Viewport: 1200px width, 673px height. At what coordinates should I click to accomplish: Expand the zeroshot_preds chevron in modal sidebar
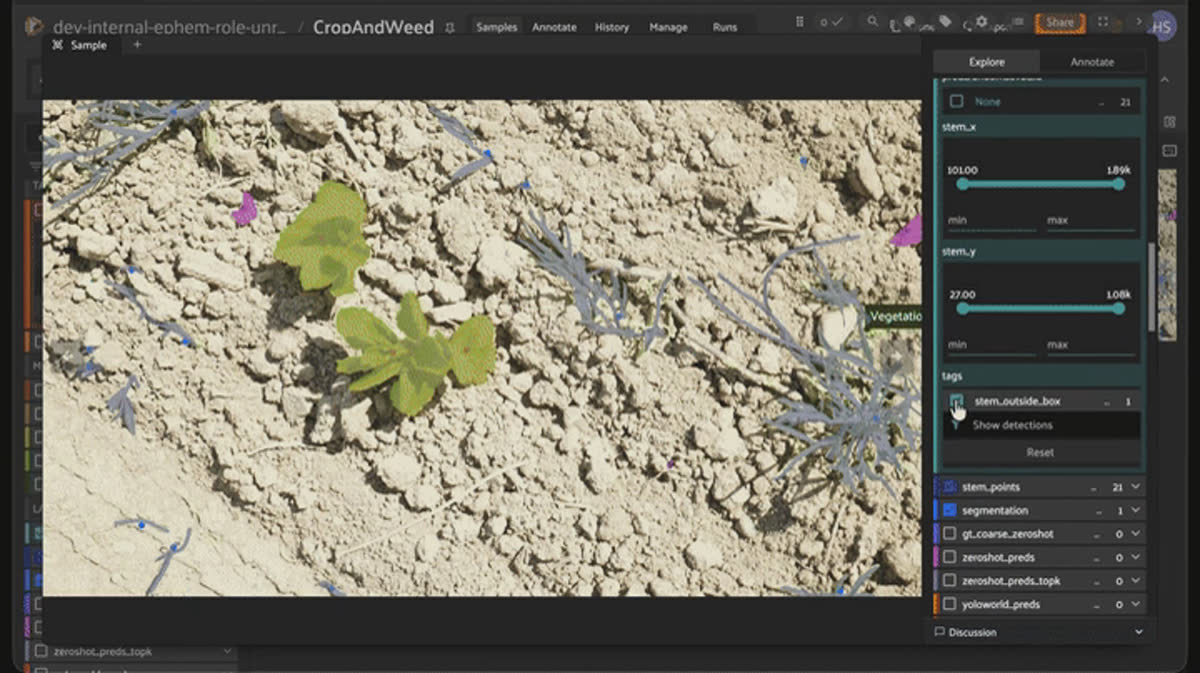1135,557
